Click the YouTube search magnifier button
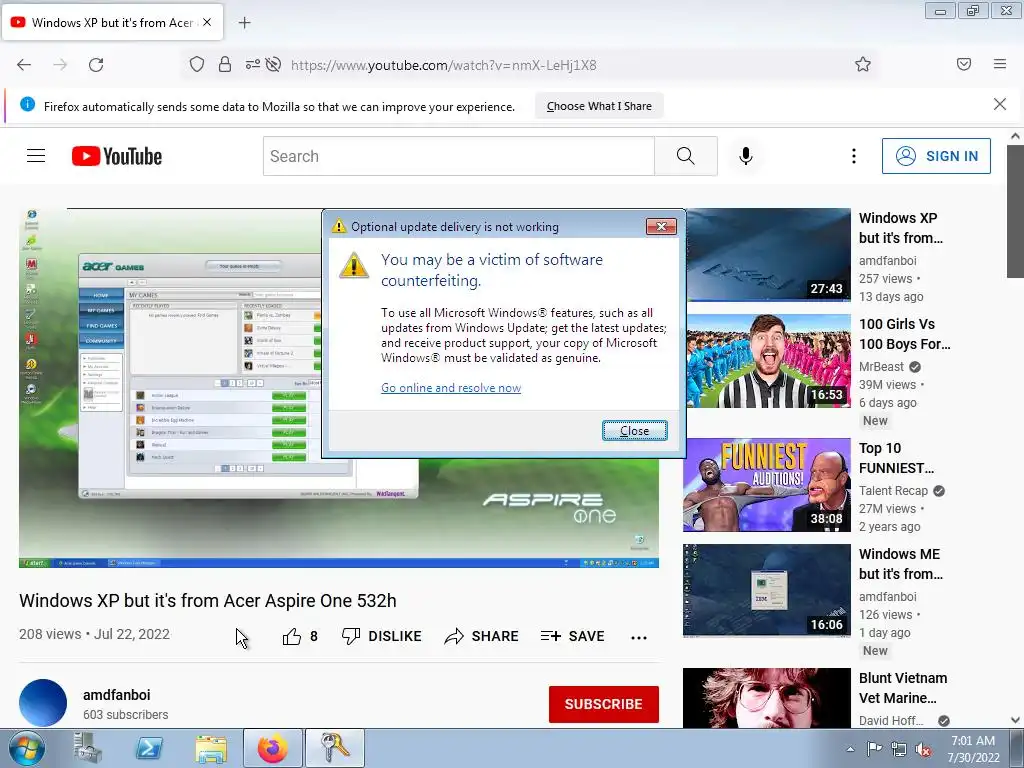 tap(686, 156)
